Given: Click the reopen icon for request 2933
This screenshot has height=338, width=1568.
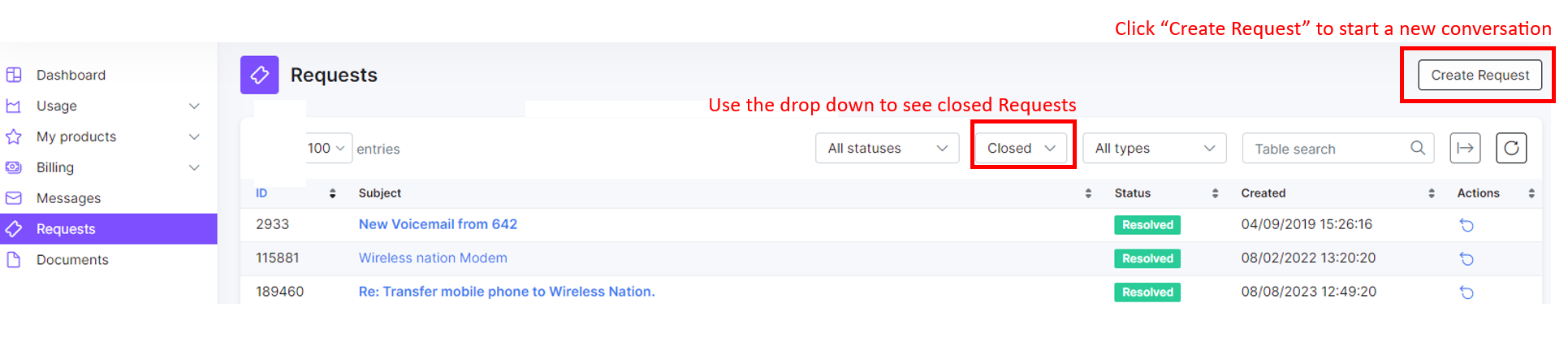Looking at the screenshot, I should tap(1466, 225).
